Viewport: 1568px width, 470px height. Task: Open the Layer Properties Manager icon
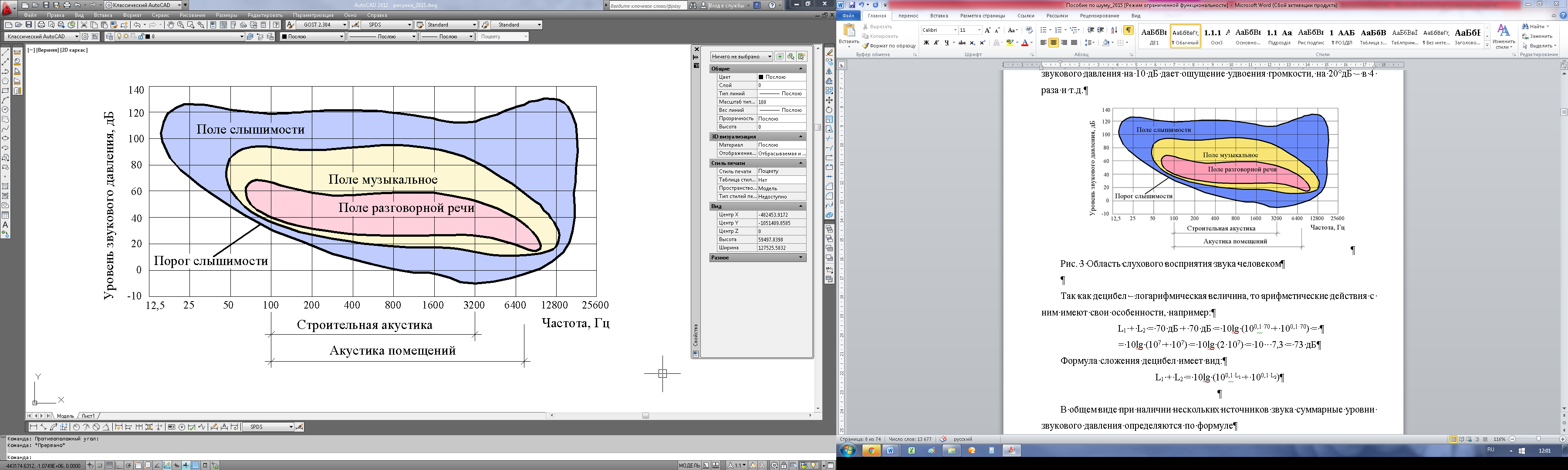(110, 37)
